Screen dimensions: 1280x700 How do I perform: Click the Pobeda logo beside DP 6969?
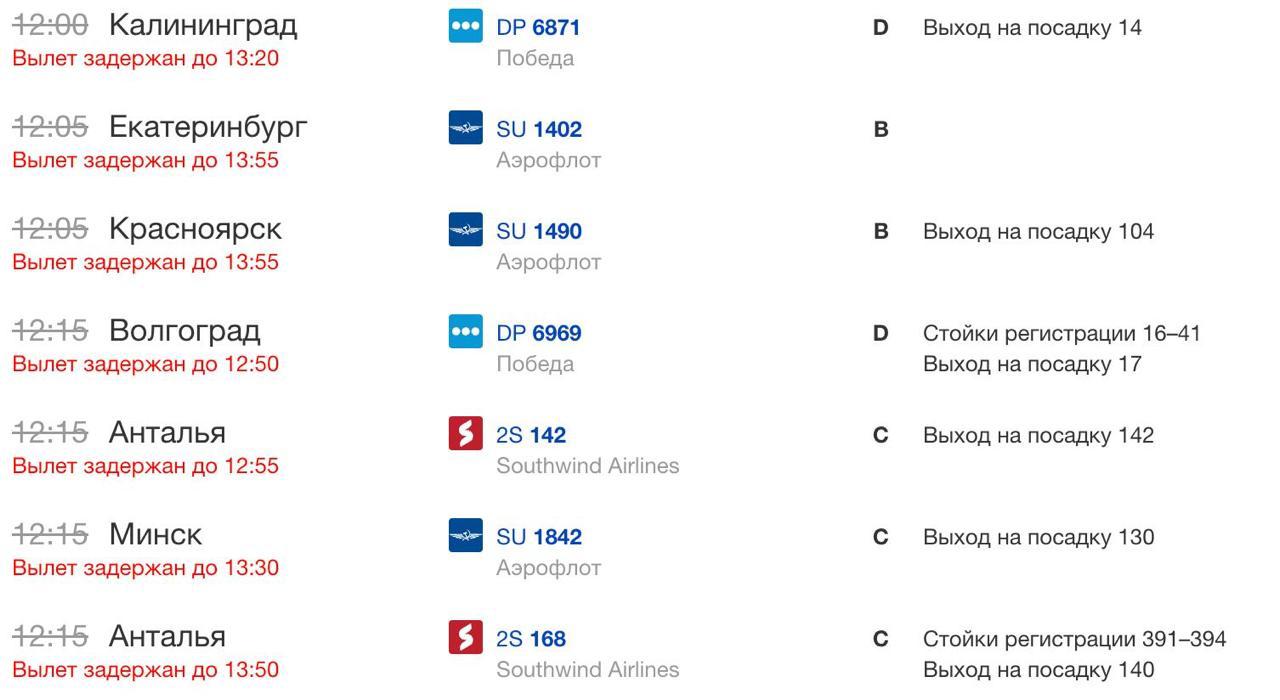coord(466,332)
